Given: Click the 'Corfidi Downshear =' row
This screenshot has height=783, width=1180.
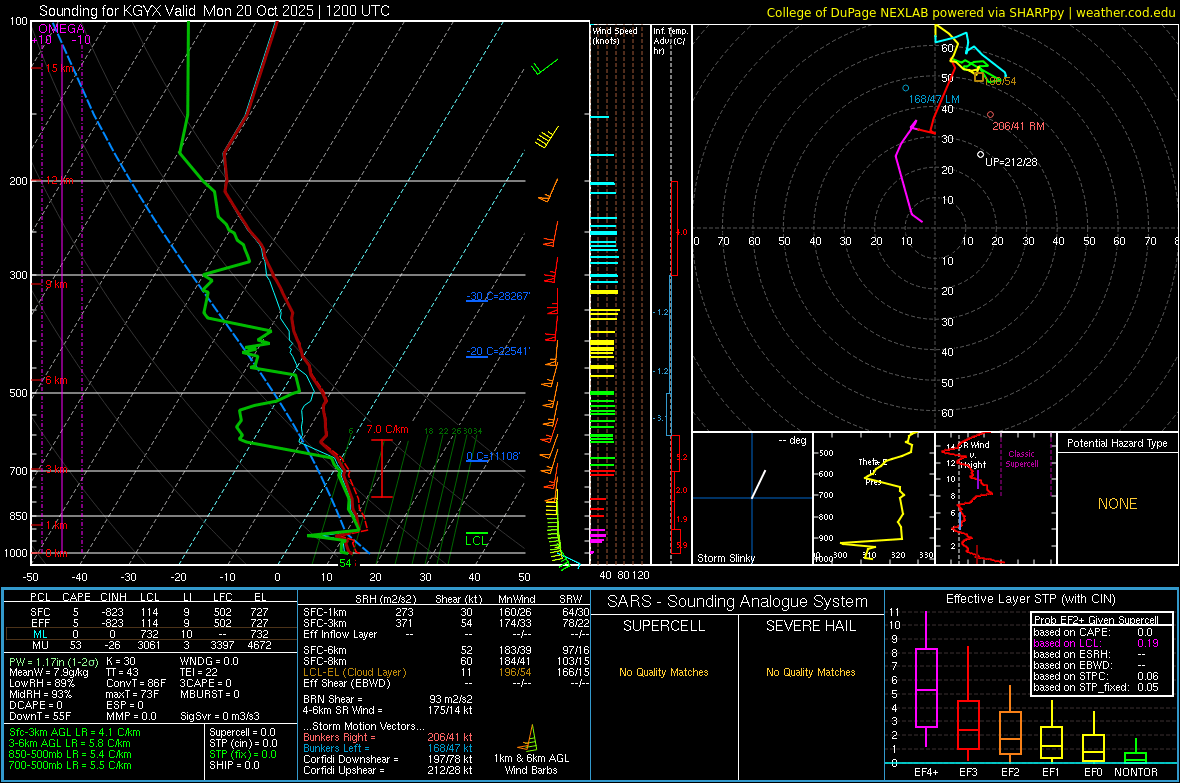Looking at the screenshot, I should [388, 759].
